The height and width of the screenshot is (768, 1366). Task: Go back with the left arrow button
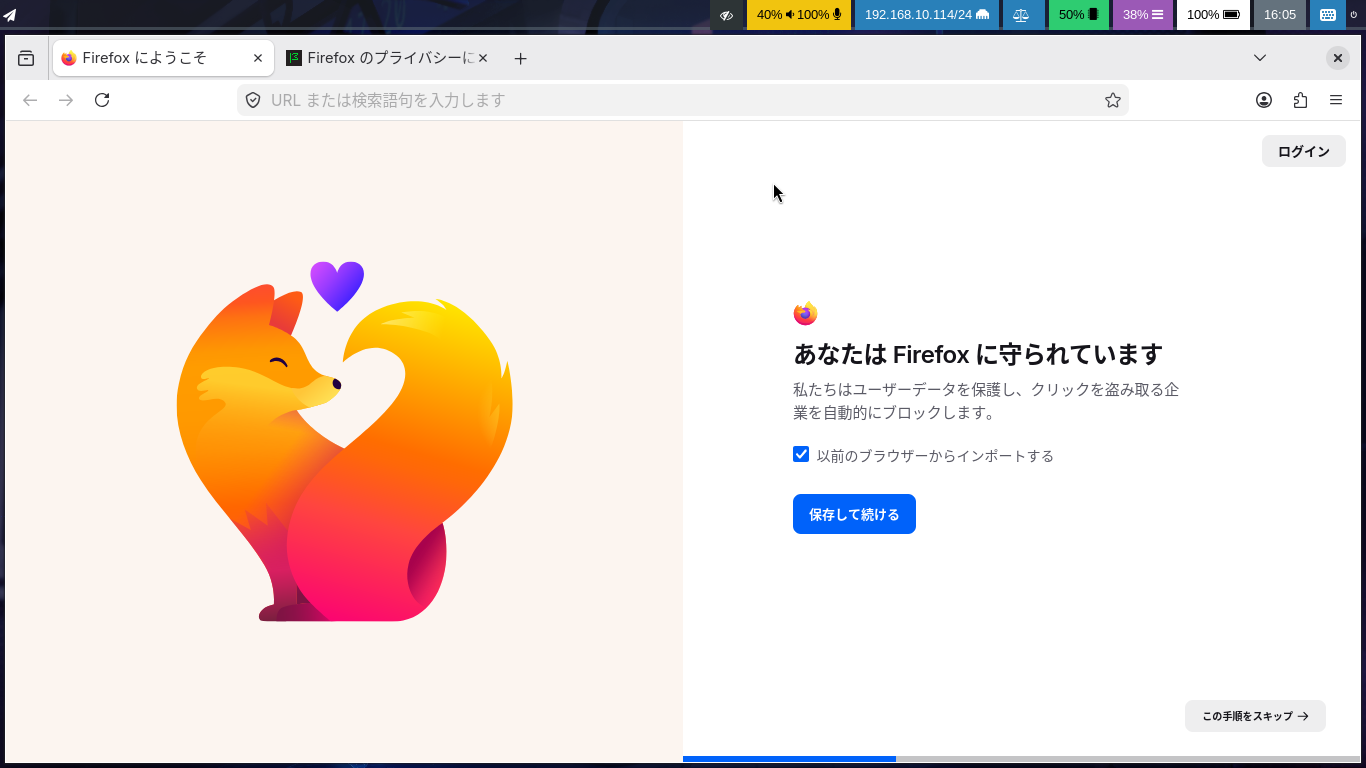pos(30,100)
